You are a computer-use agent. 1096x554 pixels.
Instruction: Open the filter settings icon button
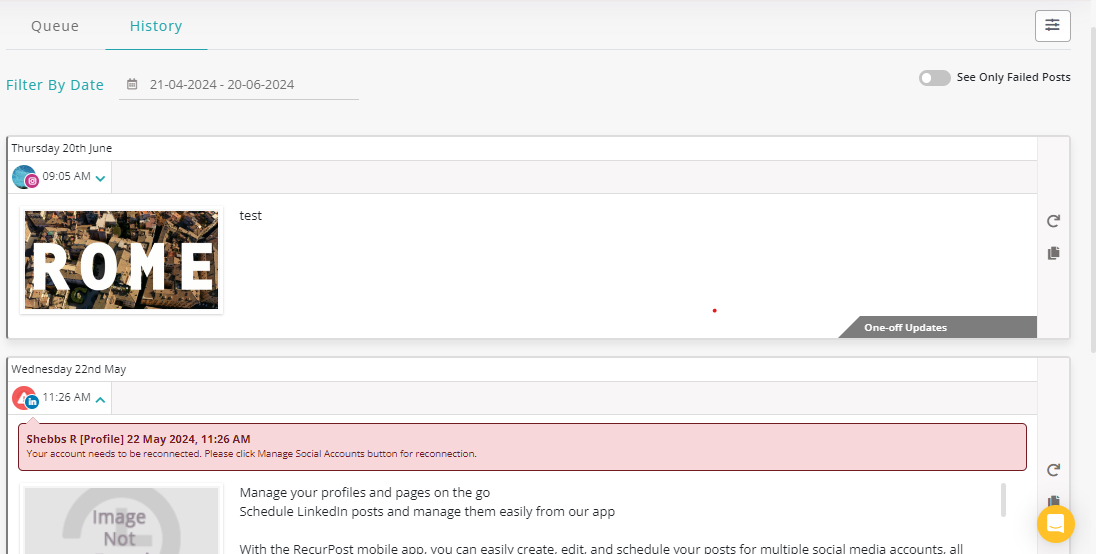(x=1052, y=26)
